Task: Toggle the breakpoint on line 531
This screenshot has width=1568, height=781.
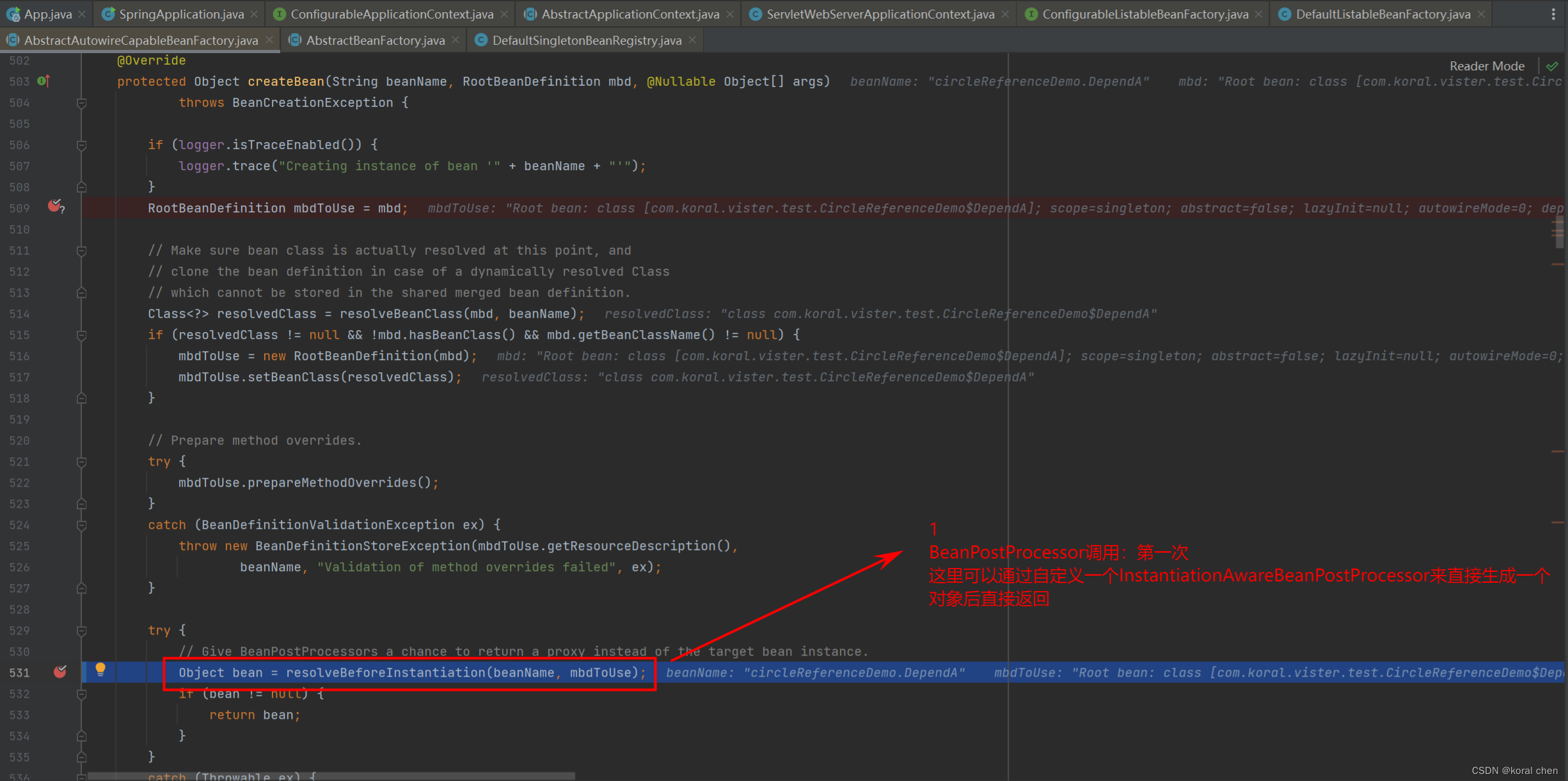Action: [59, 672]
